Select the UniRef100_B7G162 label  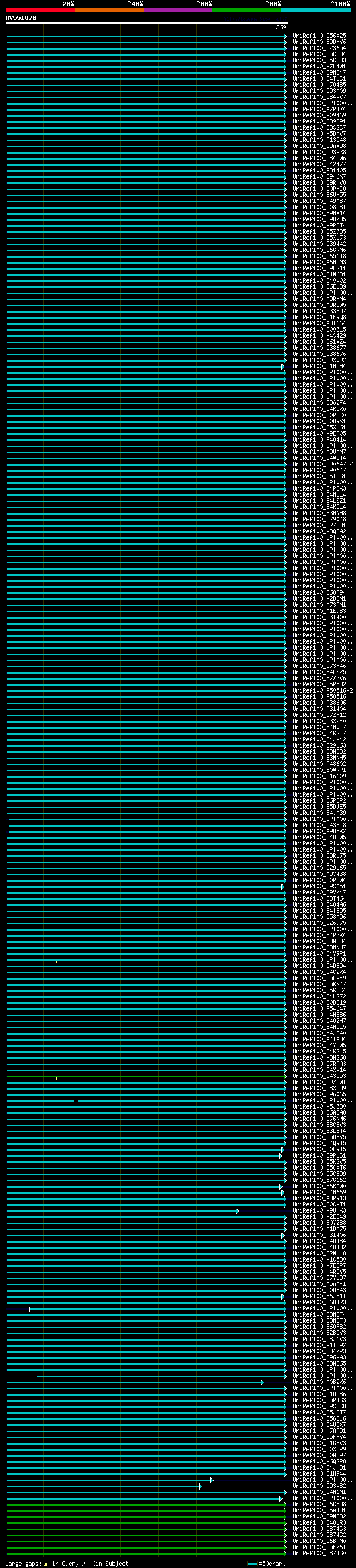(x=319, y=1179)
